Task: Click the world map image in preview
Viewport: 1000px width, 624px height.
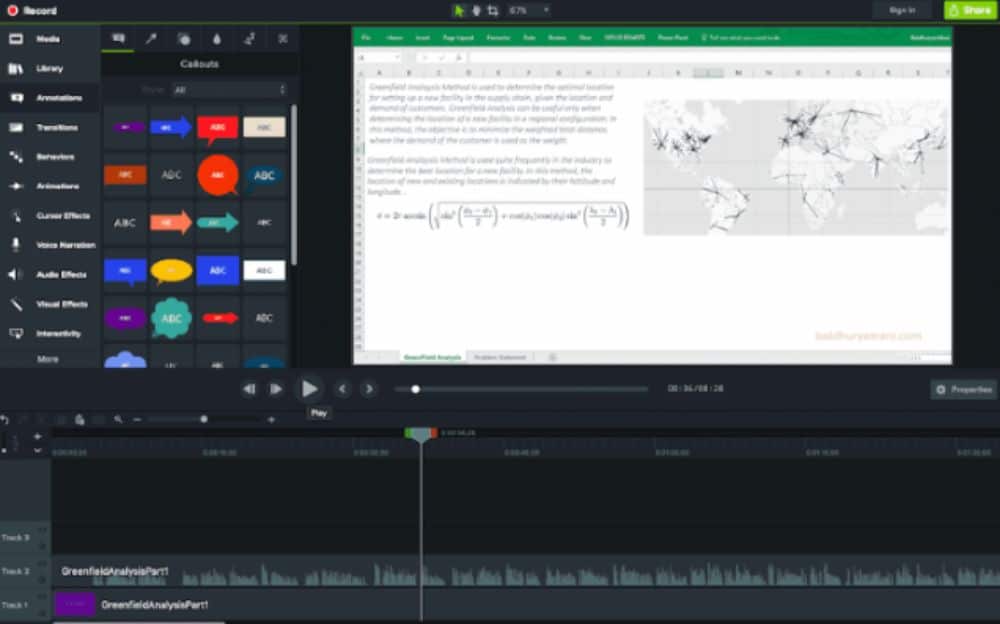Action: 797,167
